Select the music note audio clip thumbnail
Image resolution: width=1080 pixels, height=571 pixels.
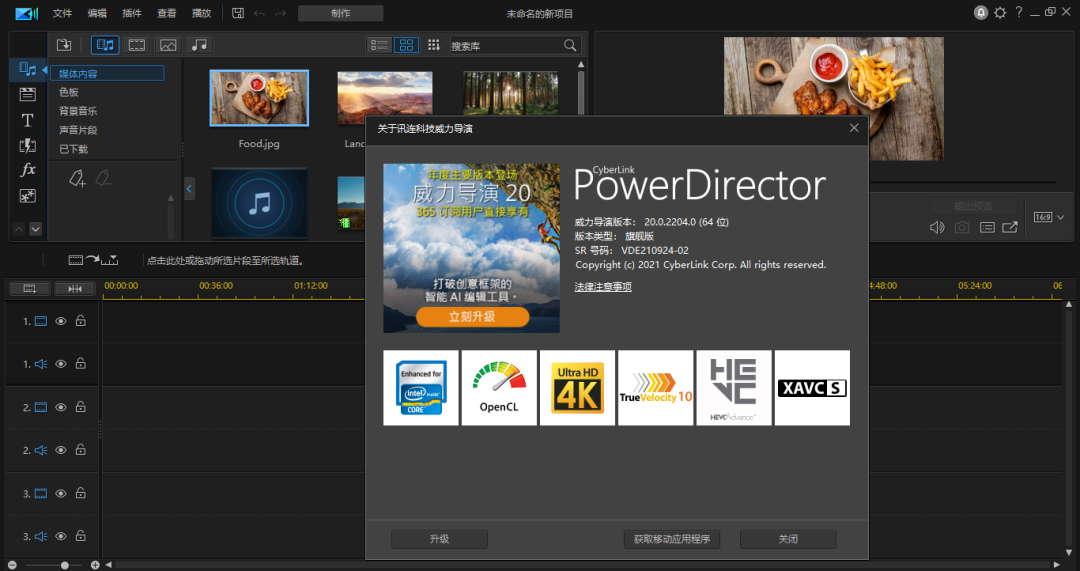(259, 204)
